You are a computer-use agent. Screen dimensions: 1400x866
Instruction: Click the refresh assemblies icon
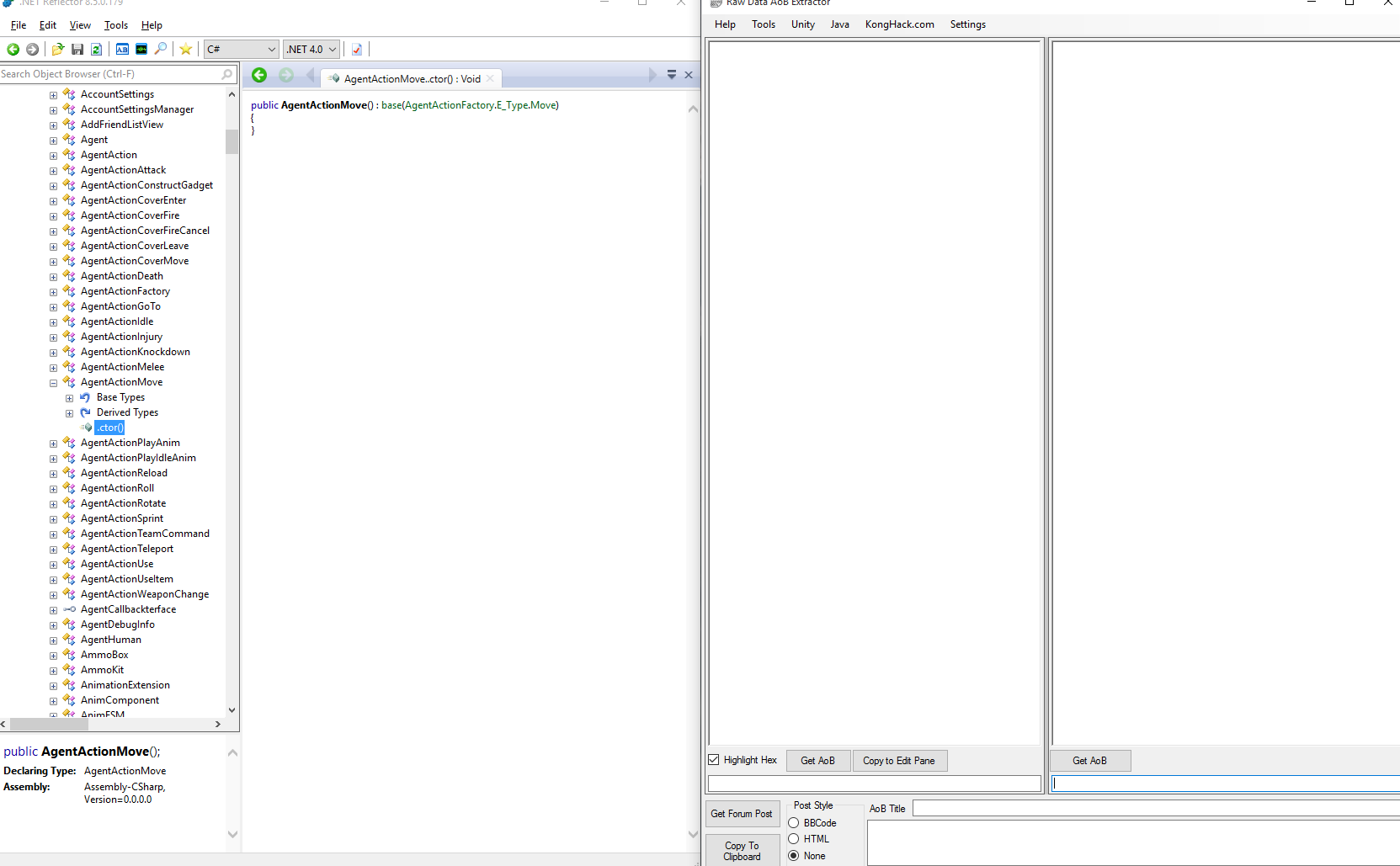pos(96,50)
